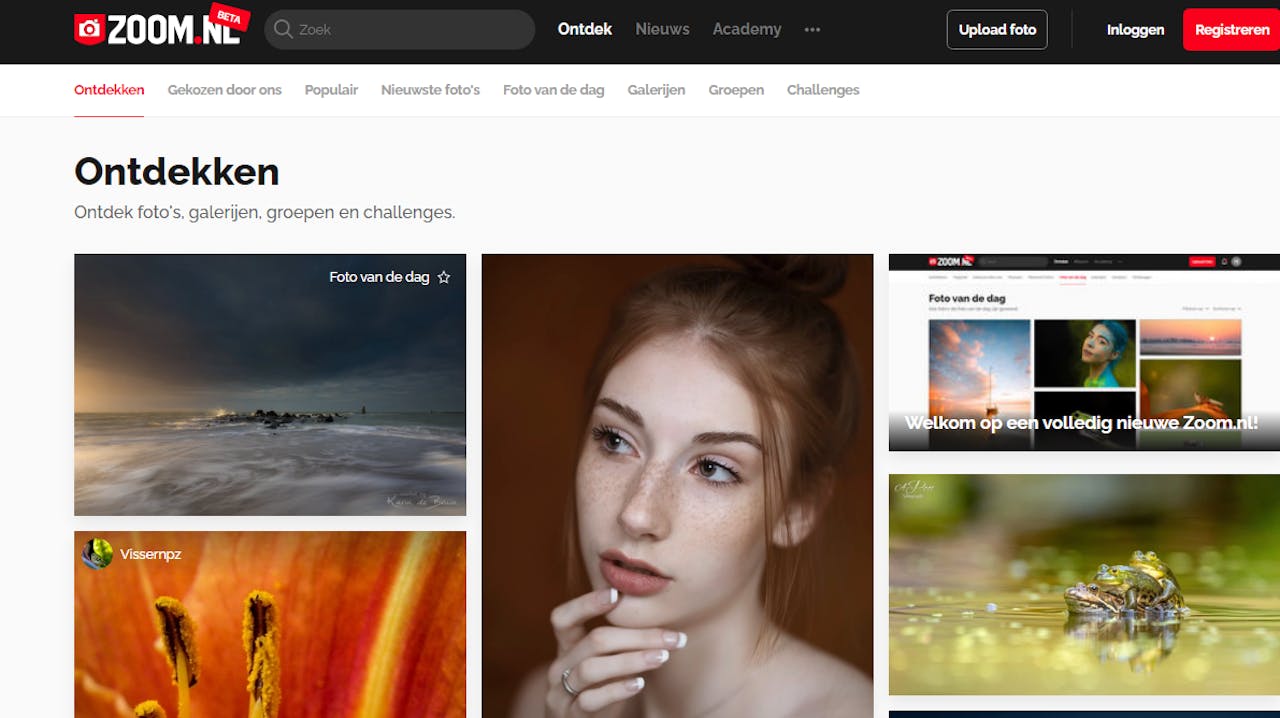Open Vissernpz profile avatar

point(97,554)
